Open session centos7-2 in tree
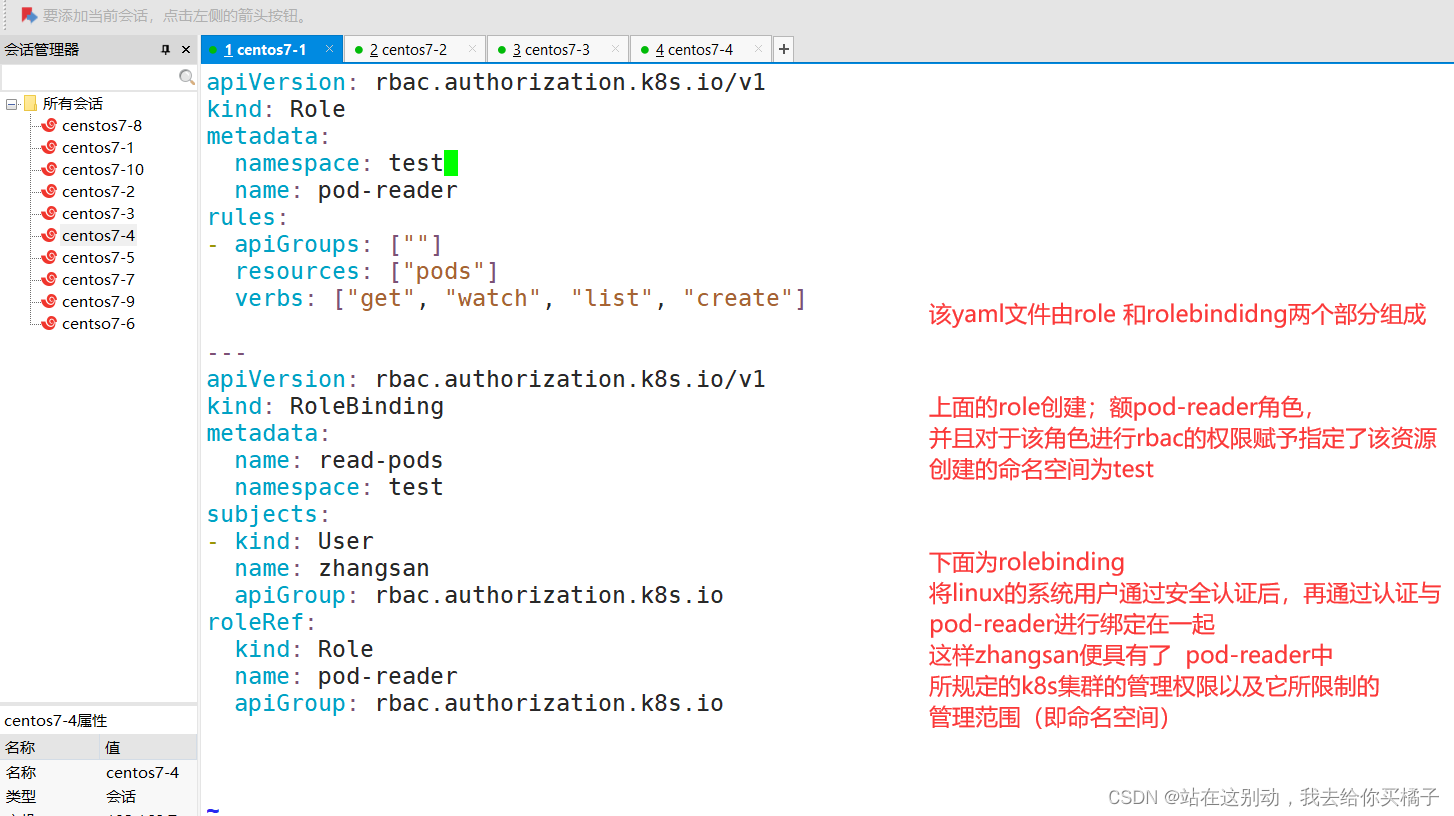 point(98,192)
